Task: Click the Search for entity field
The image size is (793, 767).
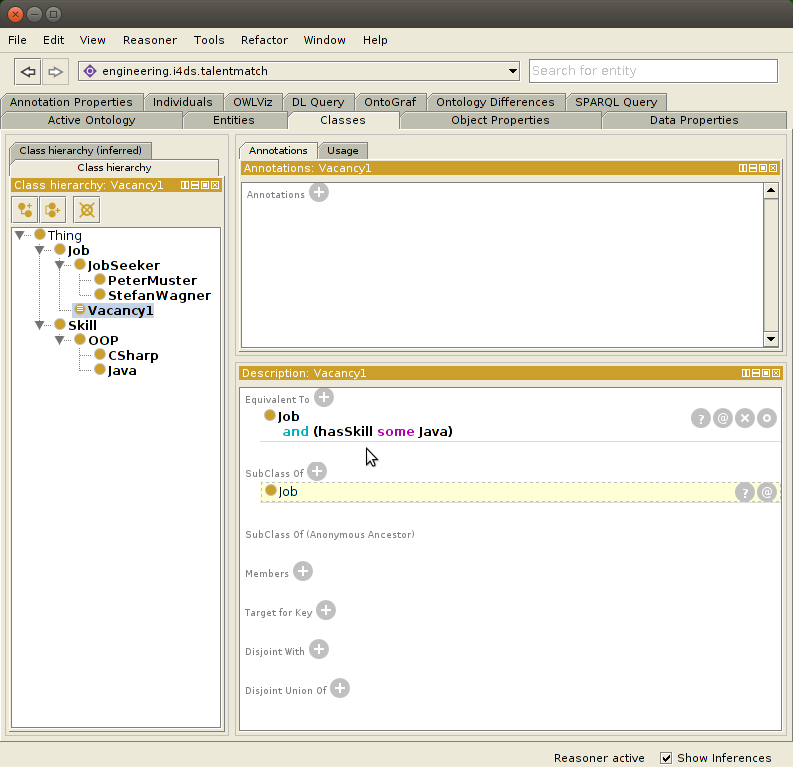Action: (652, 71)
